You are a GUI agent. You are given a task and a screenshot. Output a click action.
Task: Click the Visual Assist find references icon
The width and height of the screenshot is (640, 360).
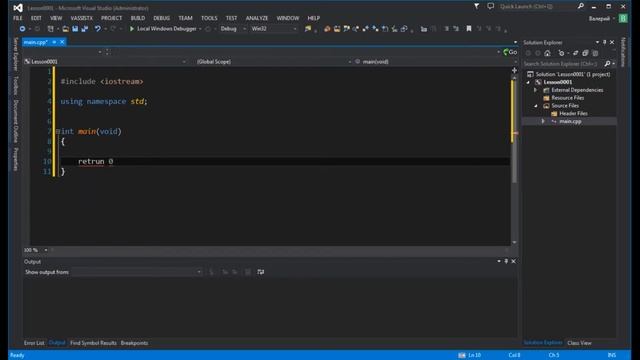click(x=356, y=29)
